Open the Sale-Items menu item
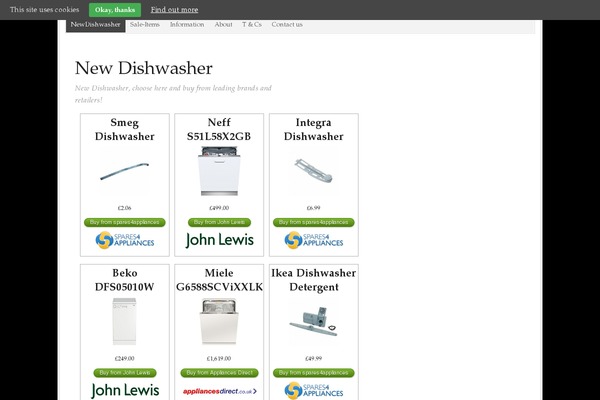 [145, 24]
